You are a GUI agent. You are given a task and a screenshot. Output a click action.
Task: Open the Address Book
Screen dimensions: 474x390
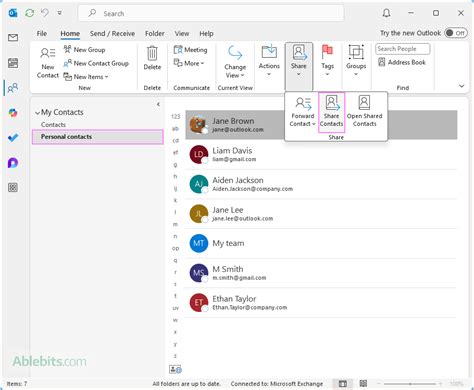[x=402, y=62]
